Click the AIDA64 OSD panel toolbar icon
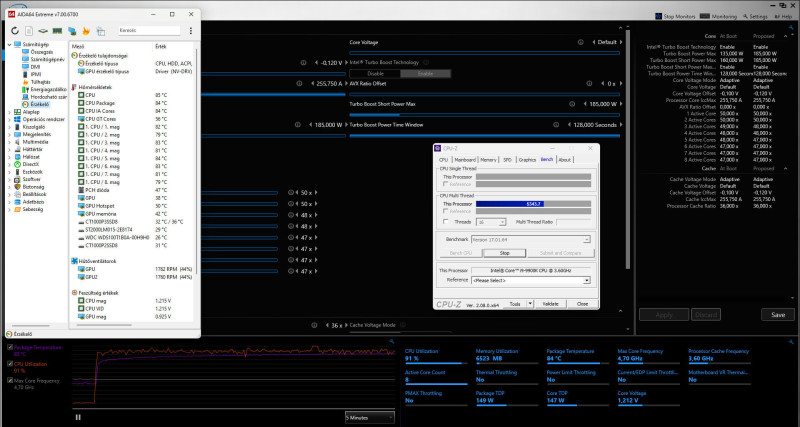The image size is (800, 427). (x=101, y=31)
